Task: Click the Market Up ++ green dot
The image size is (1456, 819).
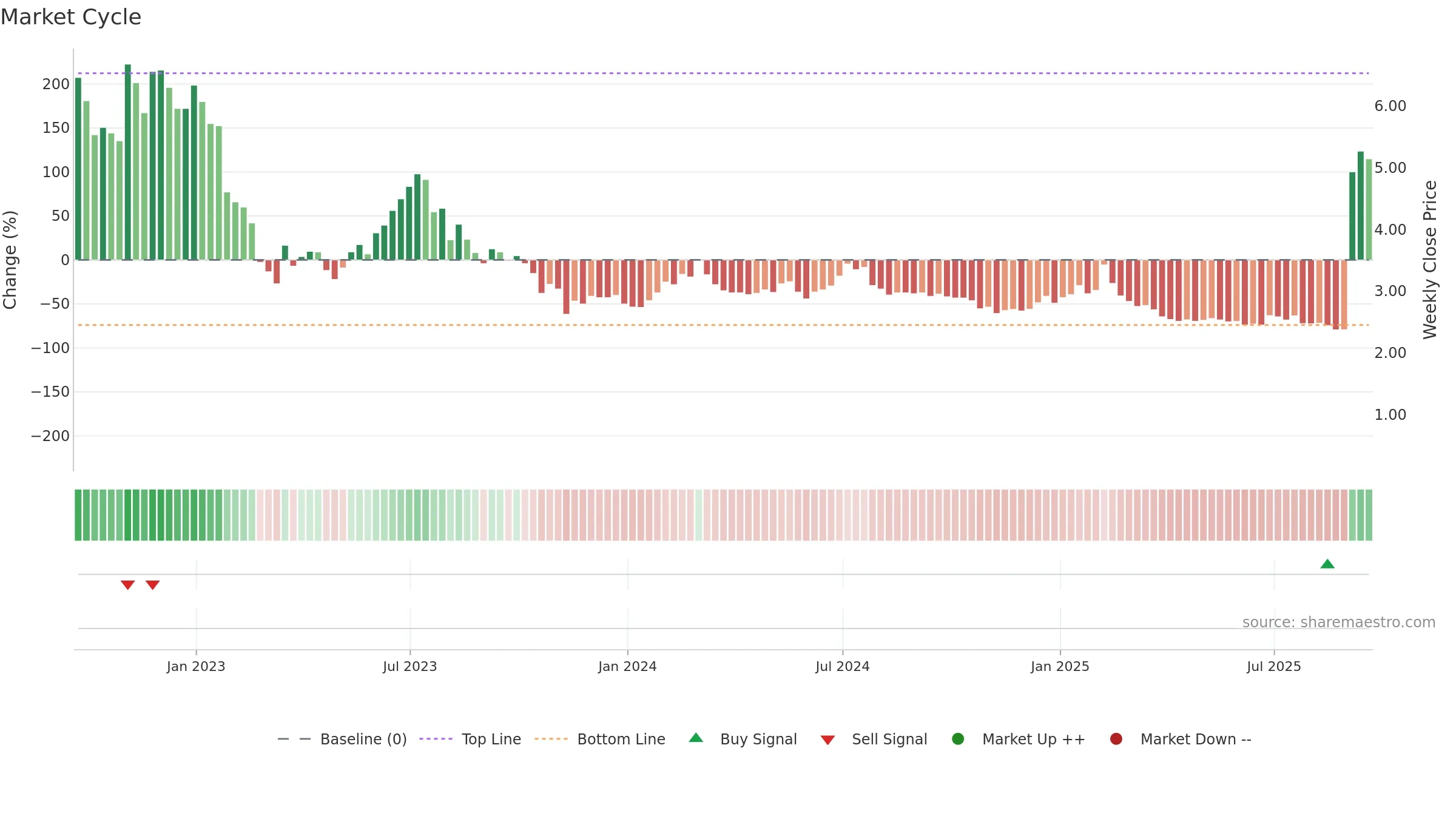Action: (x=958, y=739)
